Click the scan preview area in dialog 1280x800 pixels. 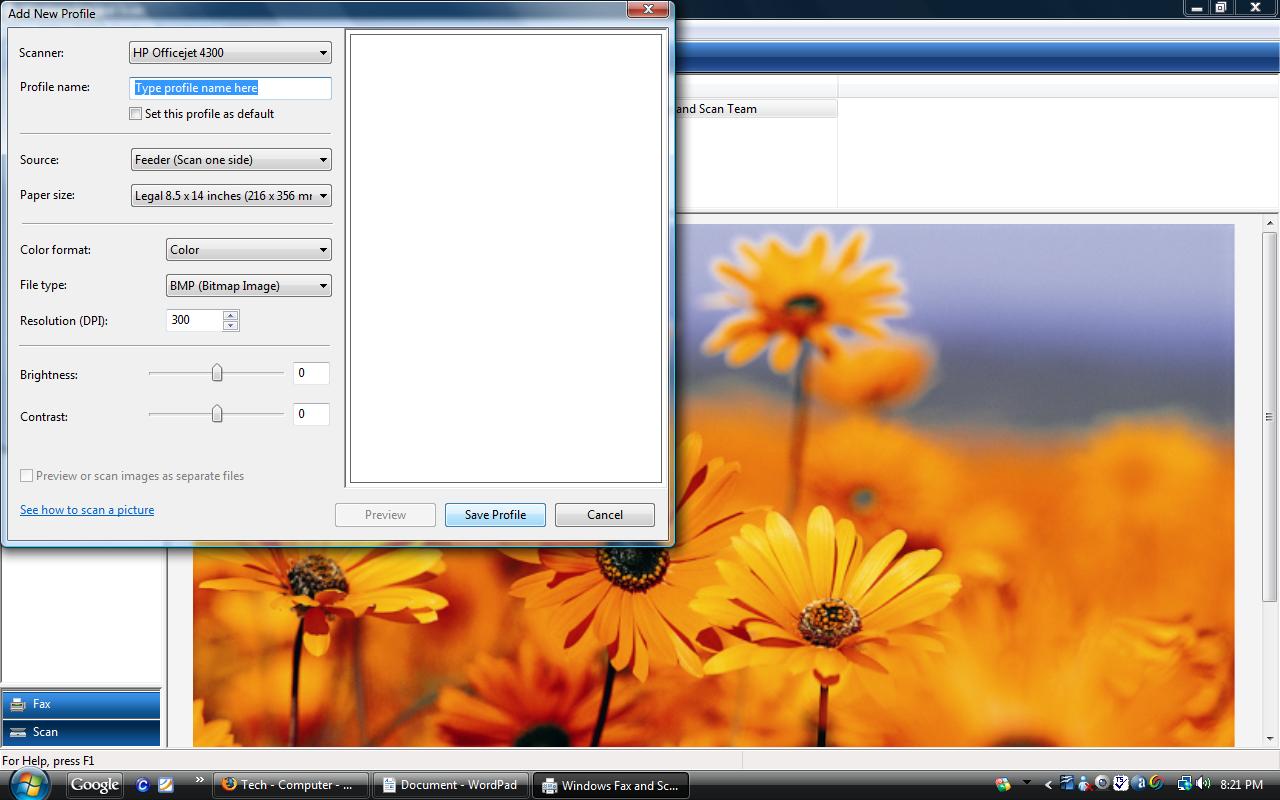(505, 258)
